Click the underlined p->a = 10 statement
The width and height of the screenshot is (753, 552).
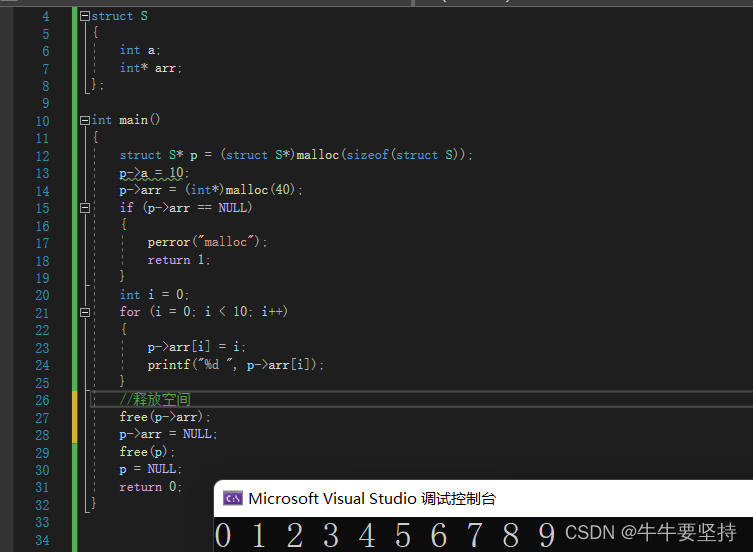click(154, 172)
